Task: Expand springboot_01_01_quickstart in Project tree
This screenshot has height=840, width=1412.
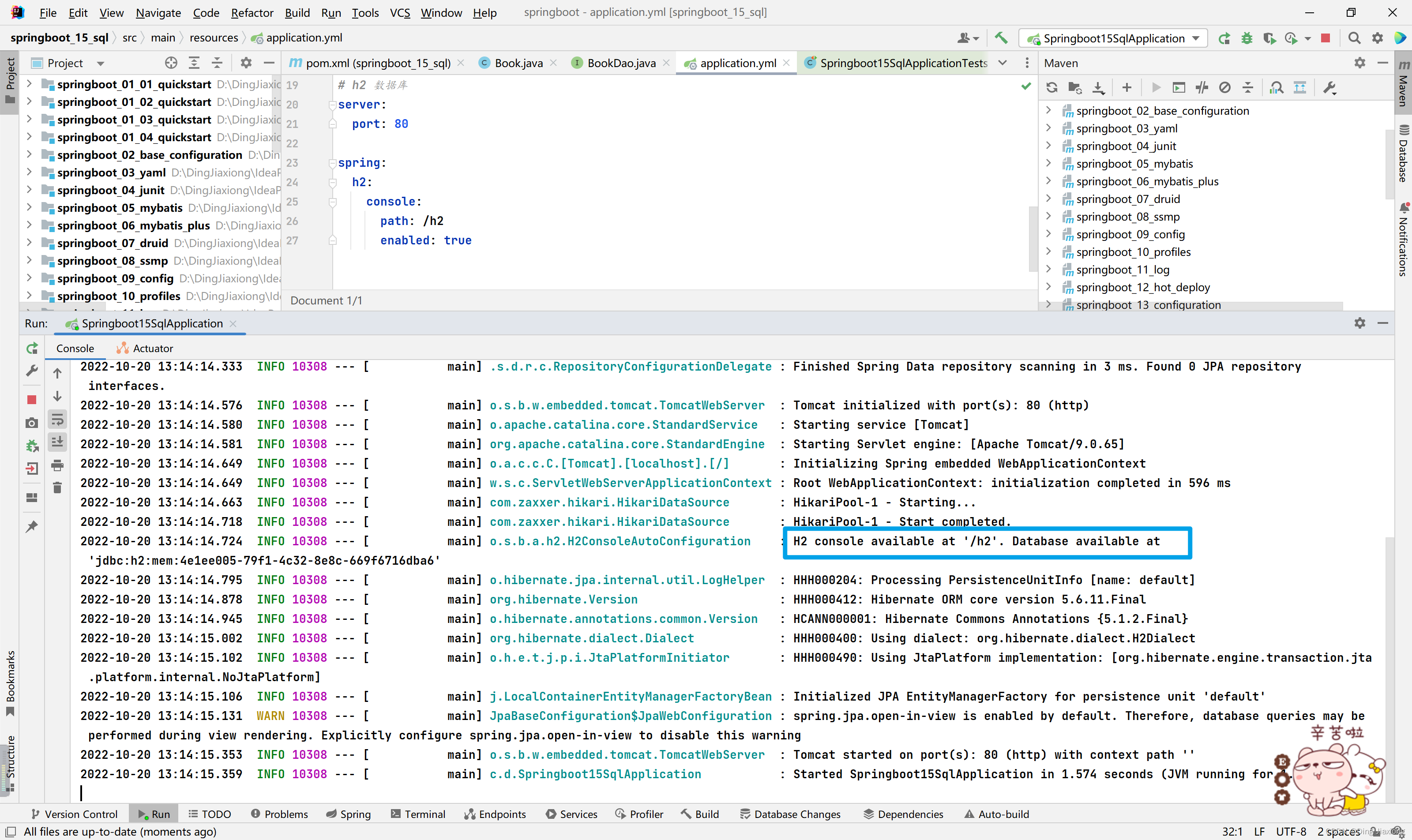Action: (x=30, y=84)
